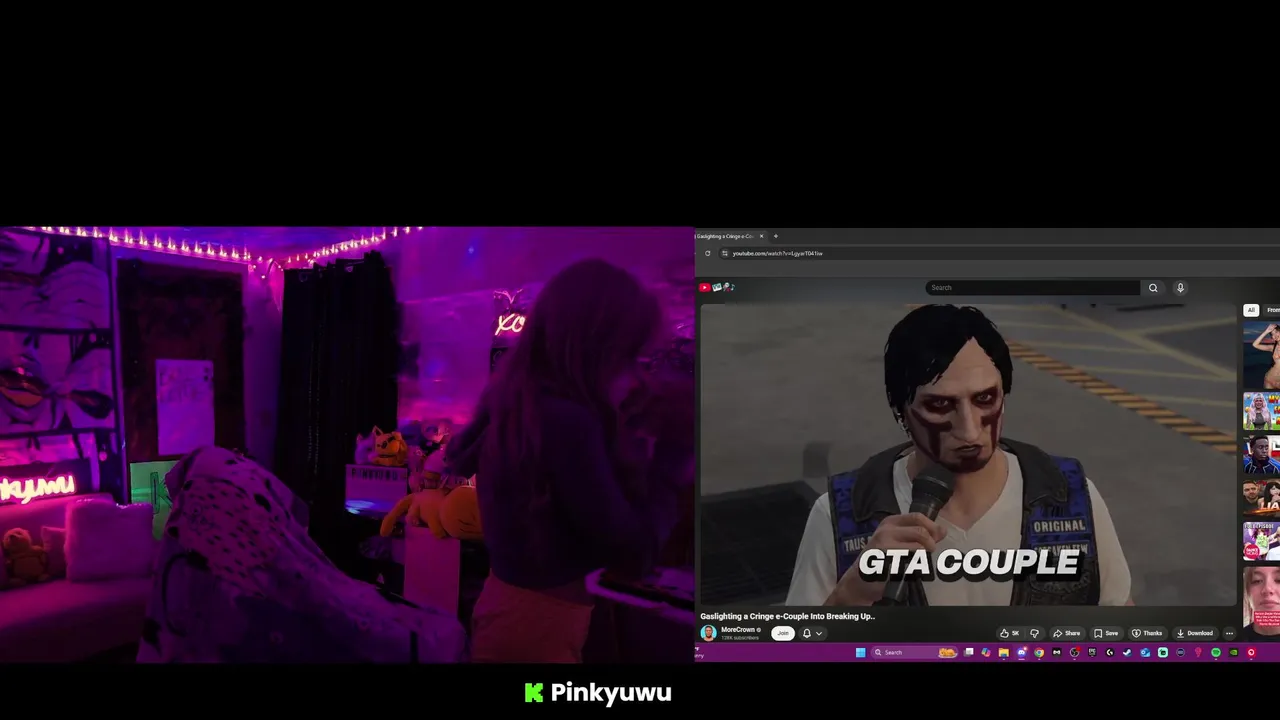Open Steam from the taskbar
The image size is (1280, 720).
(1127, 652)
